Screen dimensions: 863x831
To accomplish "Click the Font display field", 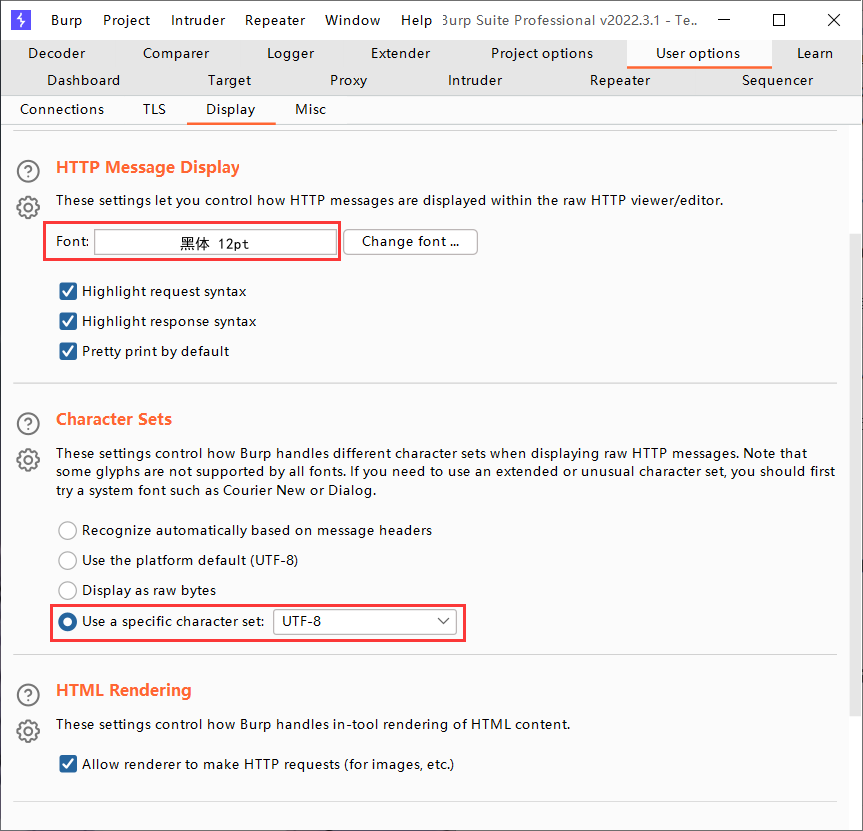I will tap(215, 242).
